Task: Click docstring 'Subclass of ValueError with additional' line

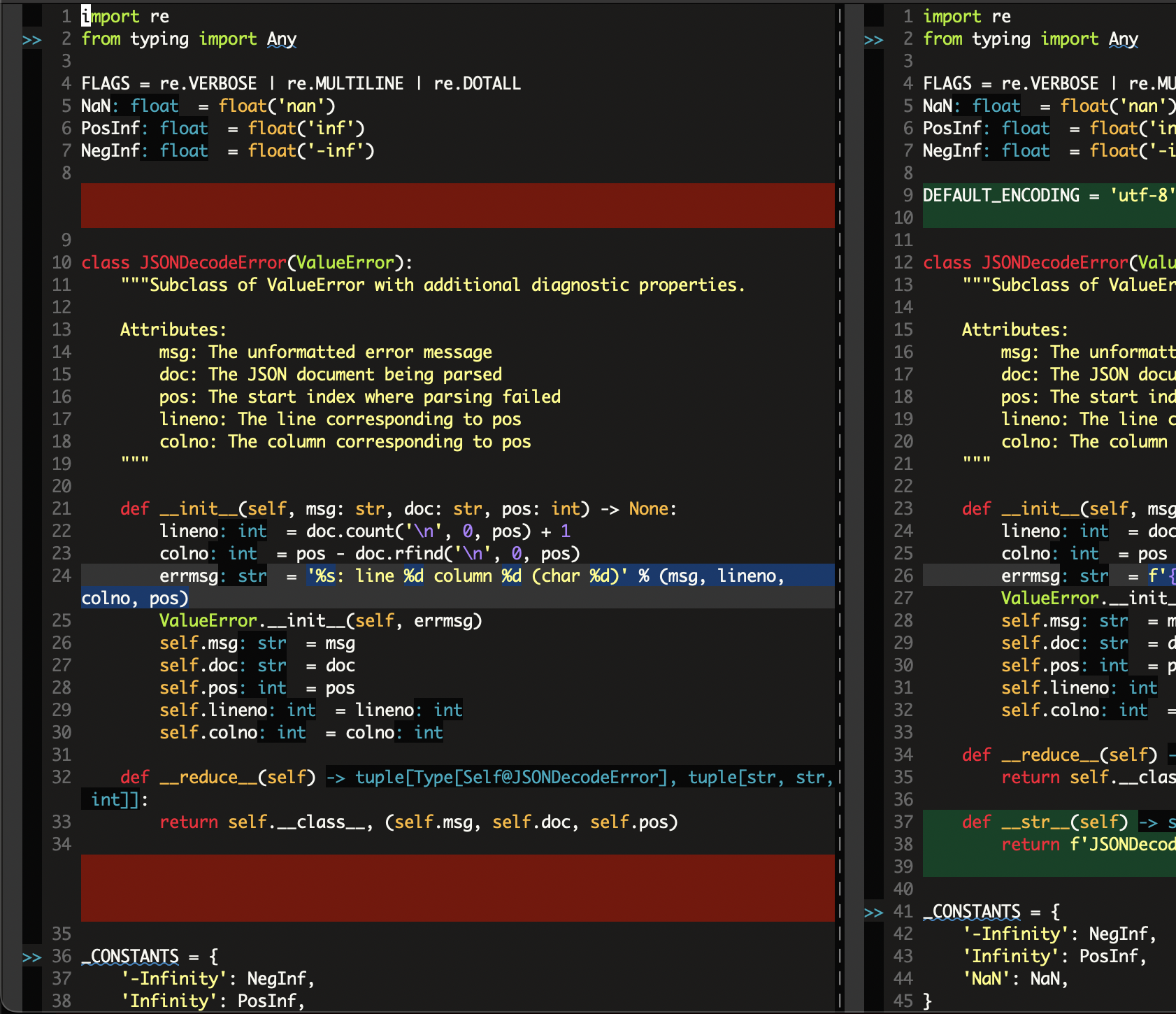Action: 433,285
